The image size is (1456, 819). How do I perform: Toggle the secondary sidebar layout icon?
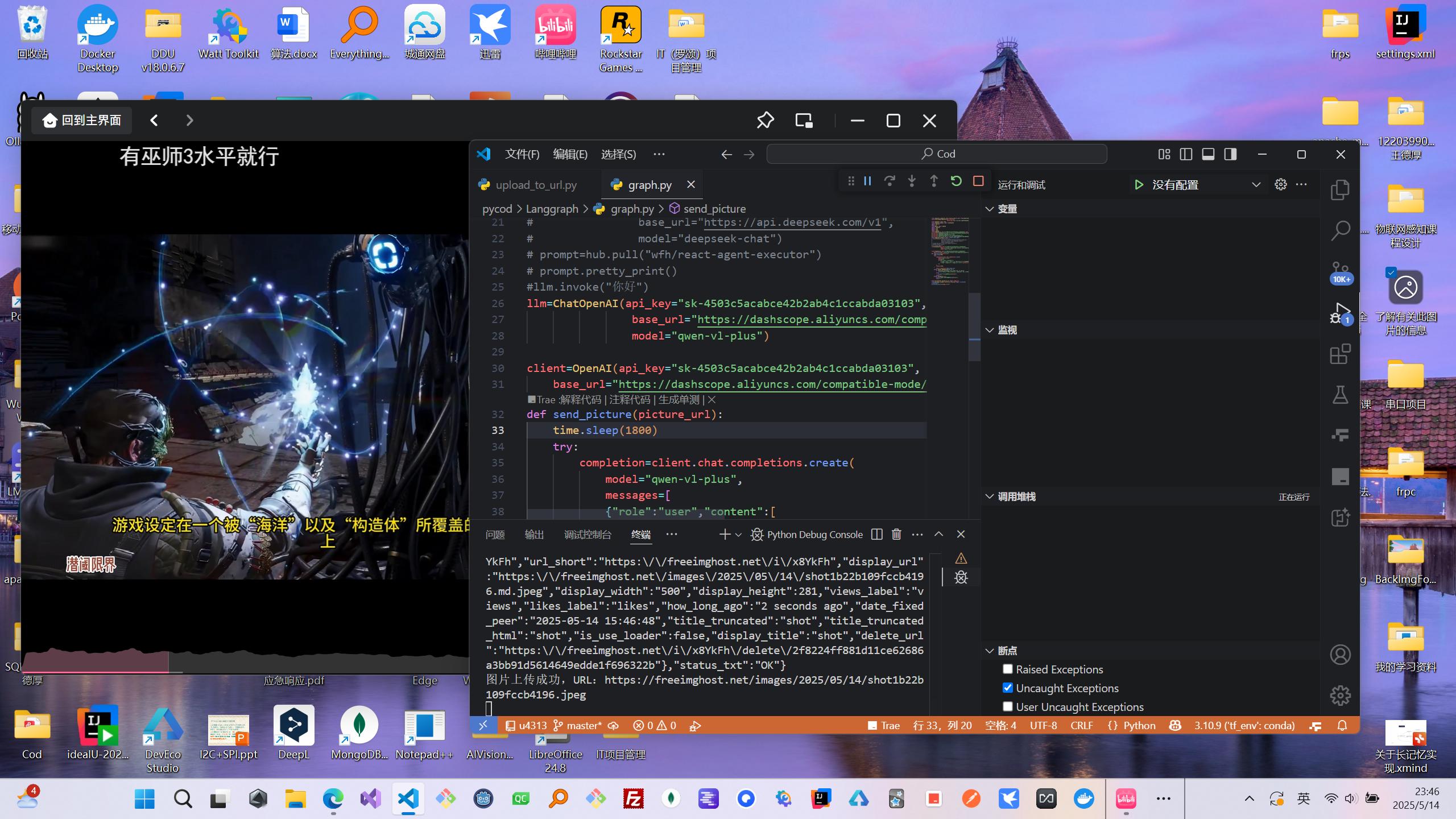(x=1230, y=154)
